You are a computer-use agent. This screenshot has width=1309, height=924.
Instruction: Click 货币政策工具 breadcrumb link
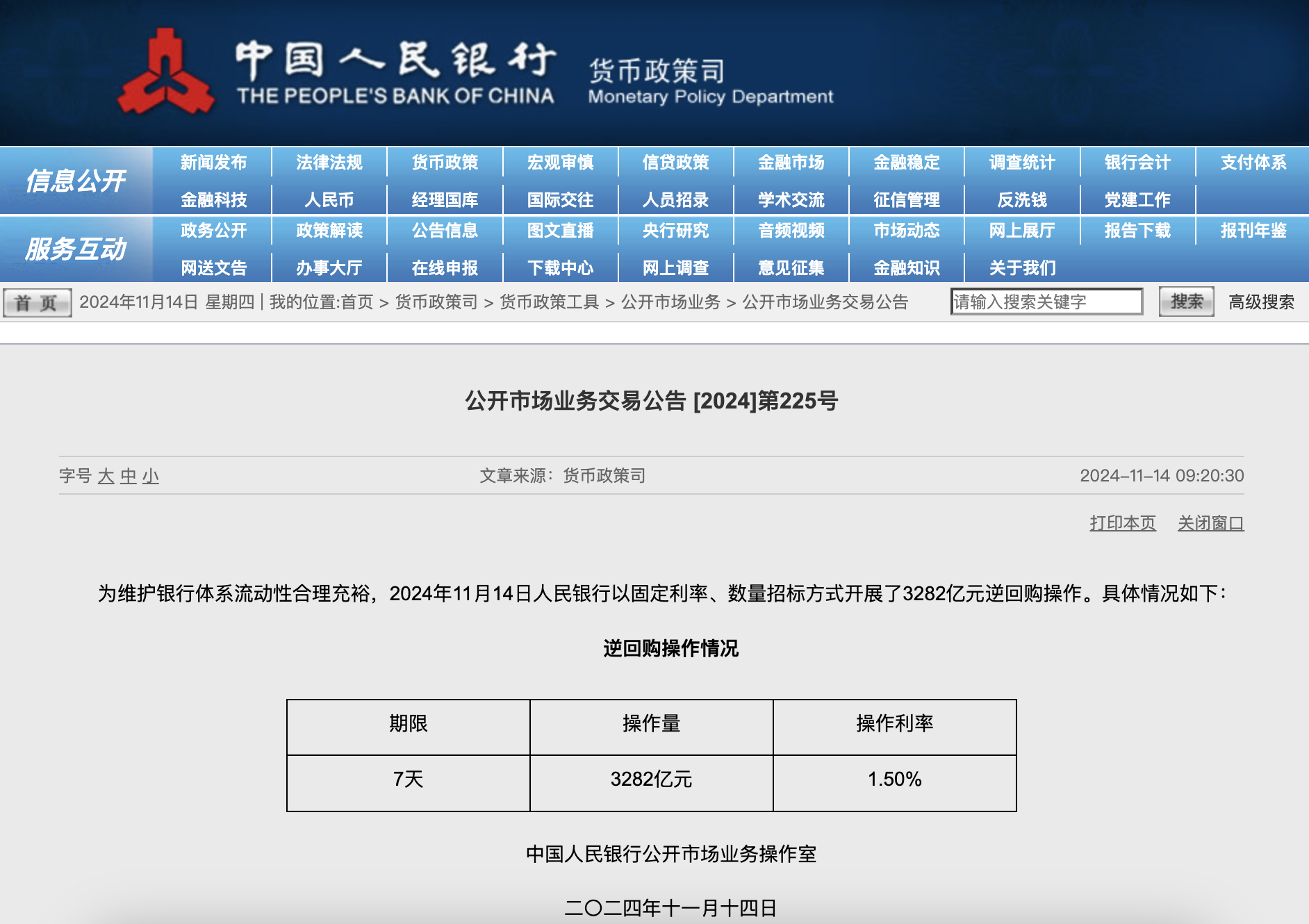[x=549, y=302]
